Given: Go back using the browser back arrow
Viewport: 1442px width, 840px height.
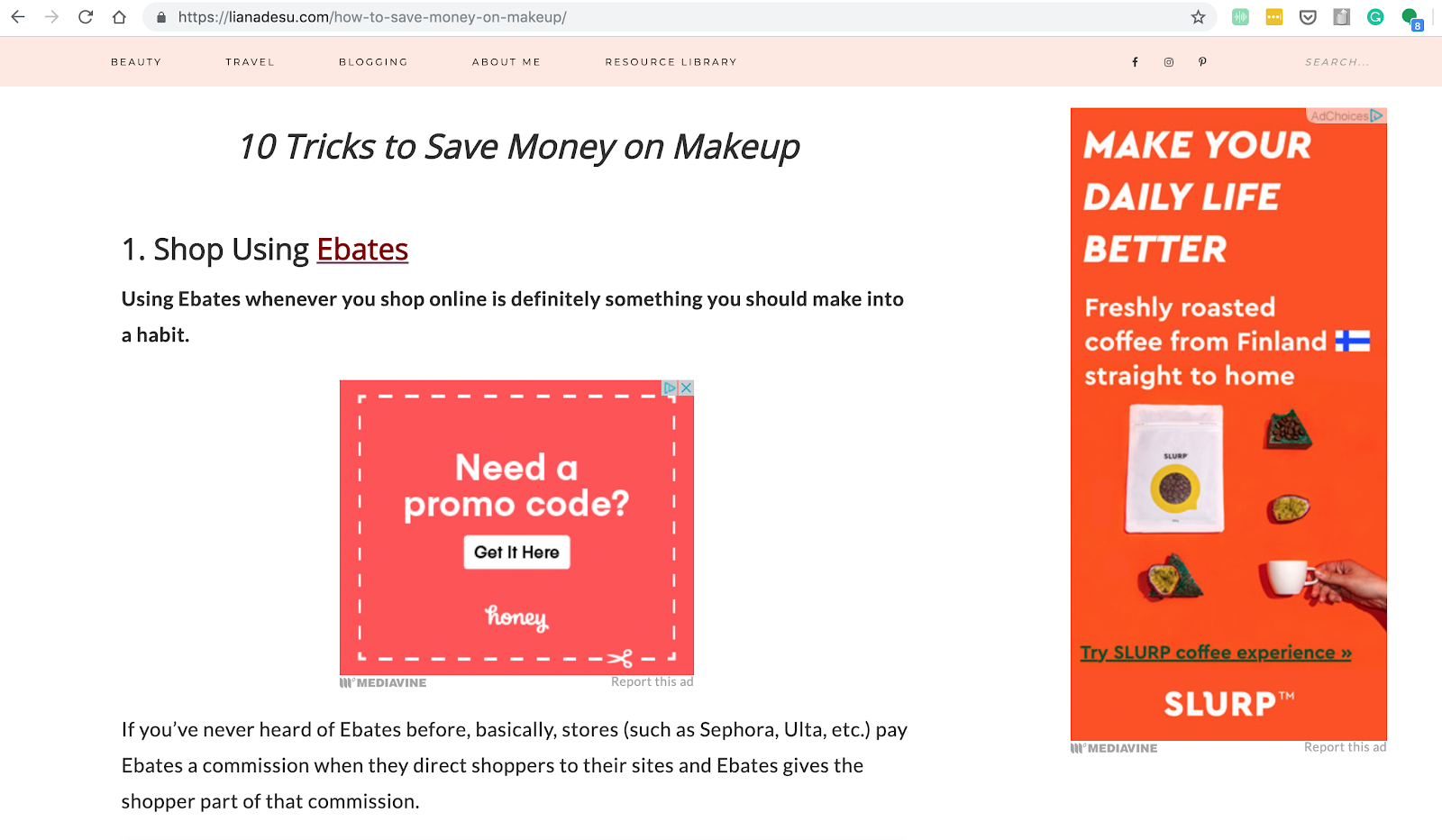Looking at the screenshot, I should pos(18,17).
